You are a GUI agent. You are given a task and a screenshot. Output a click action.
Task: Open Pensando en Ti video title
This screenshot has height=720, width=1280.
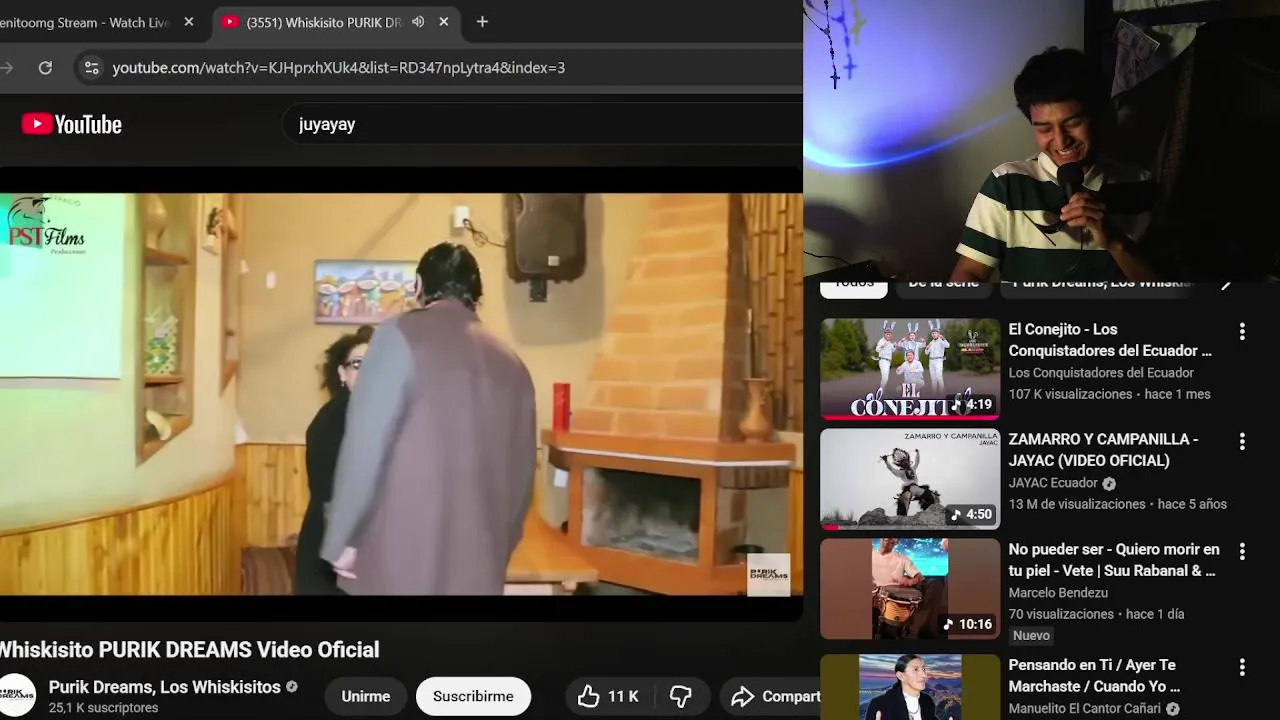(1094, 676)
